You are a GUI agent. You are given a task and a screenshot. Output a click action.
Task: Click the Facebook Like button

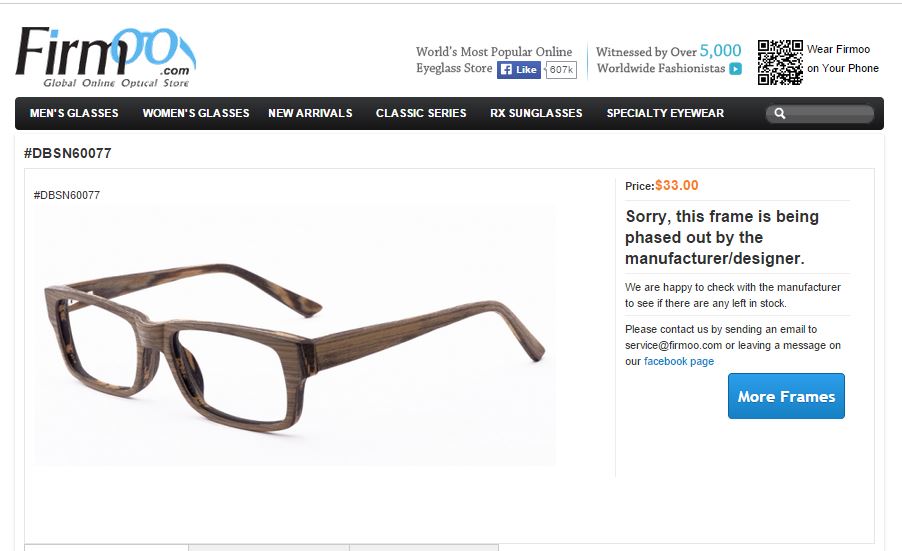(x=518, y=70)
